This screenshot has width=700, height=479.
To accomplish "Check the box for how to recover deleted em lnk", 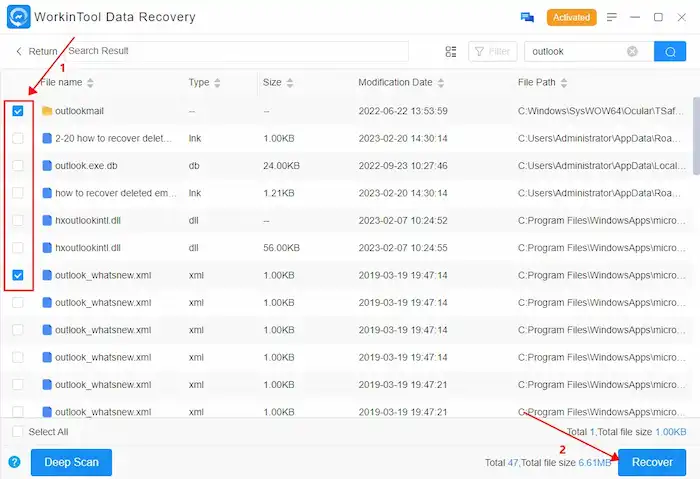I will coord(18,193).
